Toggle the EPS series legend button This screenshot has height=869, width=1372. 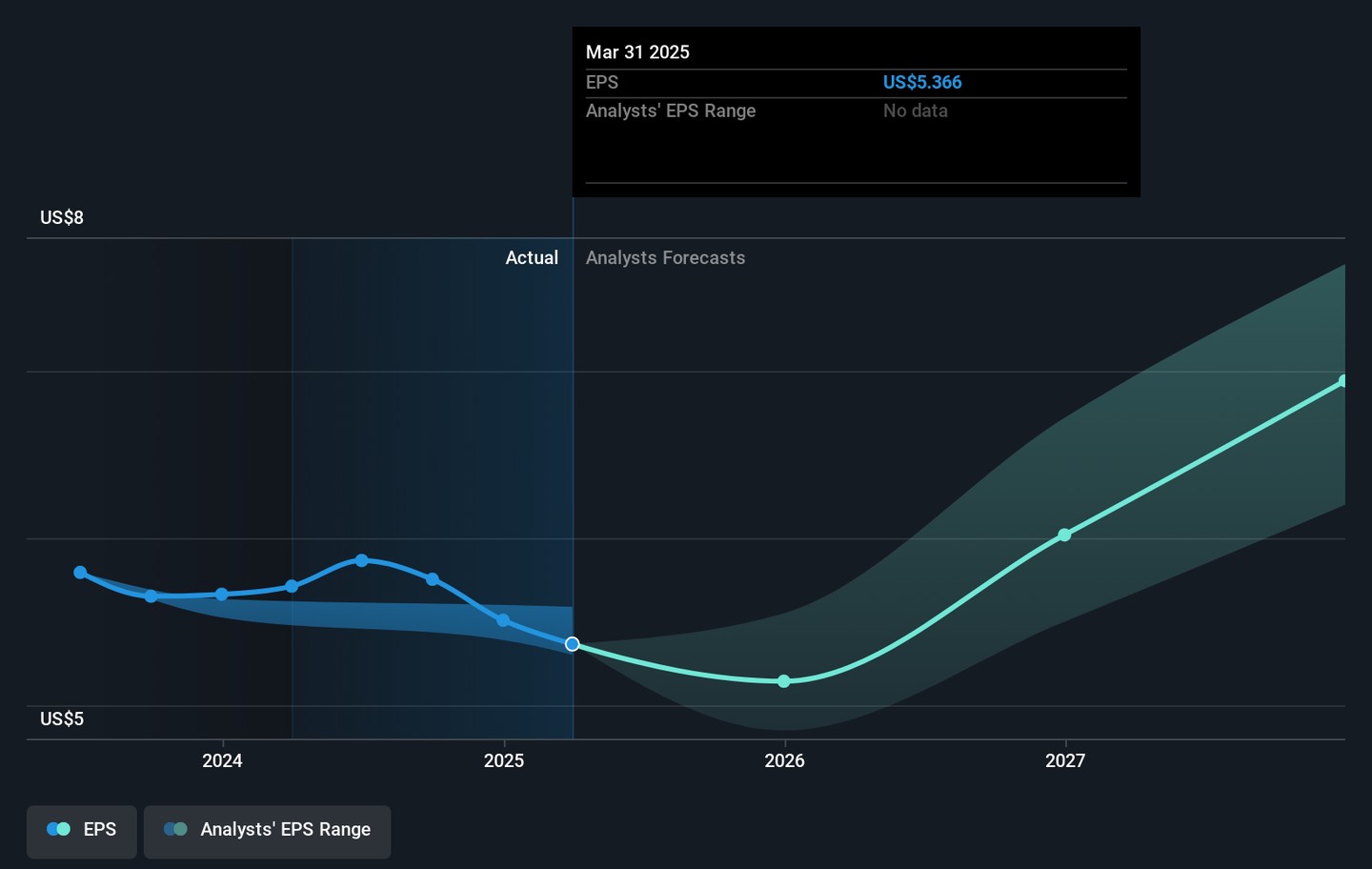82,831
